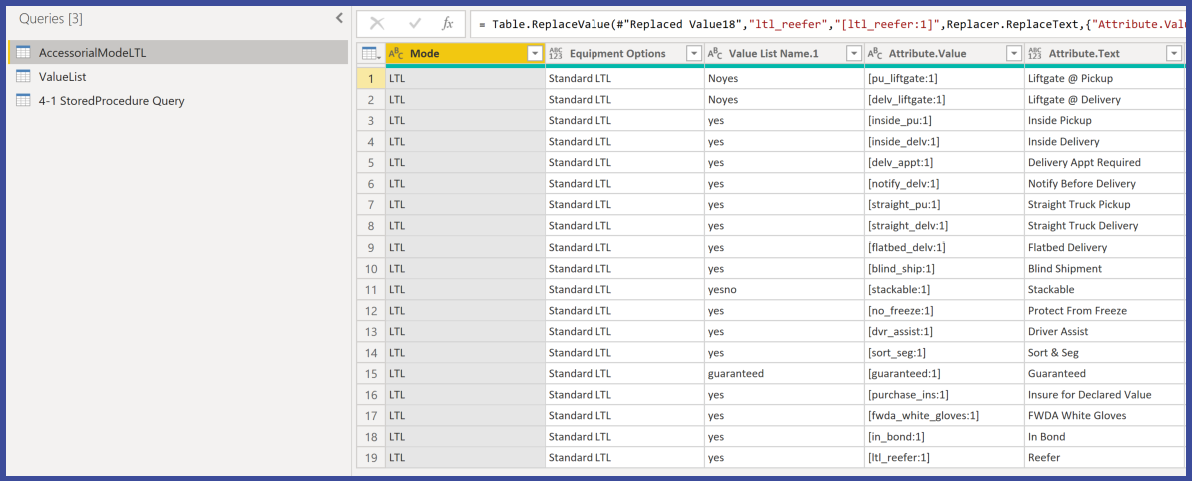Click the [delv_liftgate:1] cell
The image size is (1192, 482).
pyautogui.click(x=944, y=100)
